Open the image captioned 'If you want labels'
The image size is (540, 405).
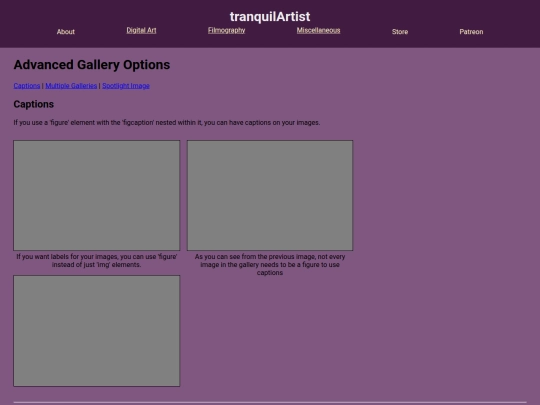coord(96,195)
